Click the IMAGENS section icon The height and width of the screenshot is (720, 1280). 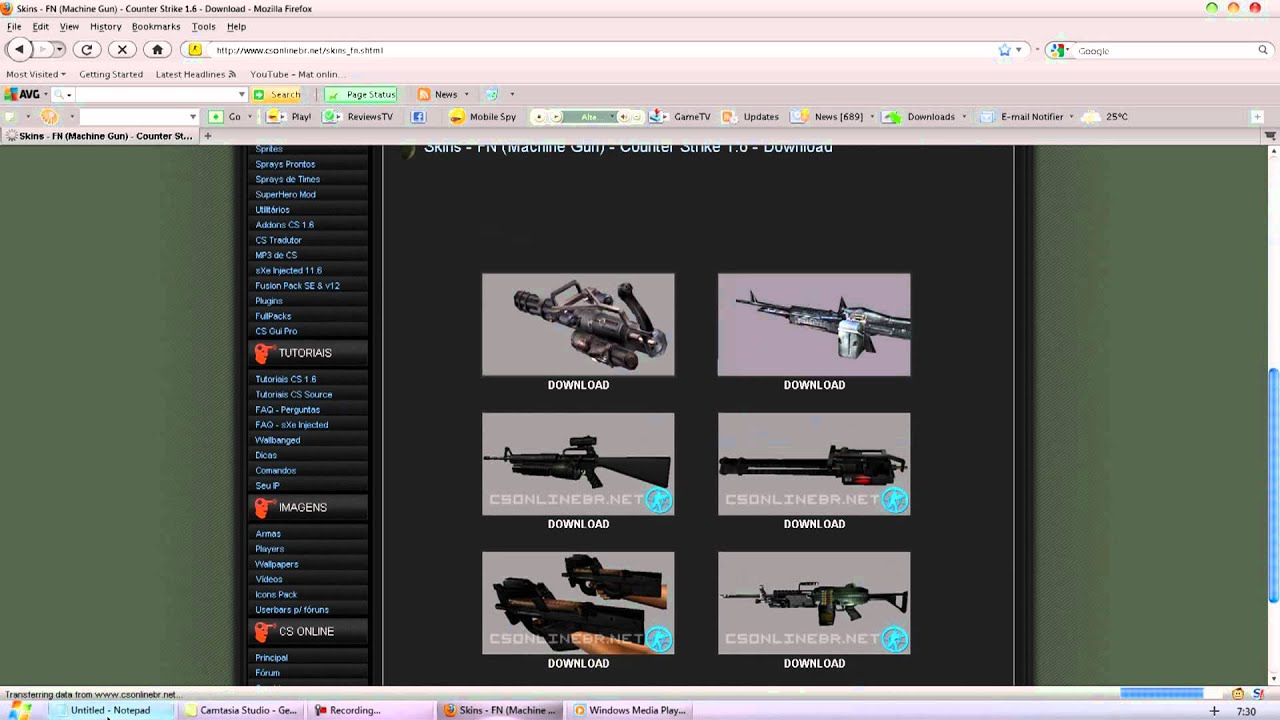pyautogui.click(x=263, y=508)
